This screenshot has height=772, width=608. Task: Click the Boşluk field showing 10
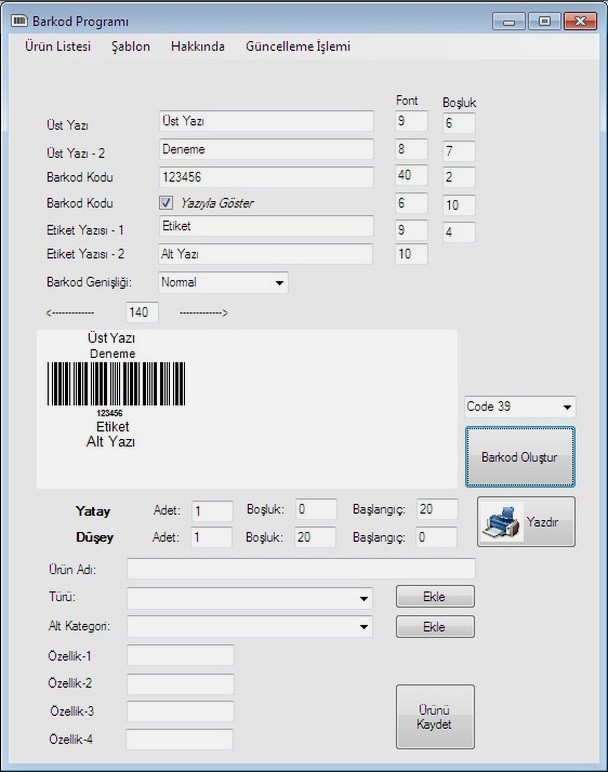pos(459,205)
